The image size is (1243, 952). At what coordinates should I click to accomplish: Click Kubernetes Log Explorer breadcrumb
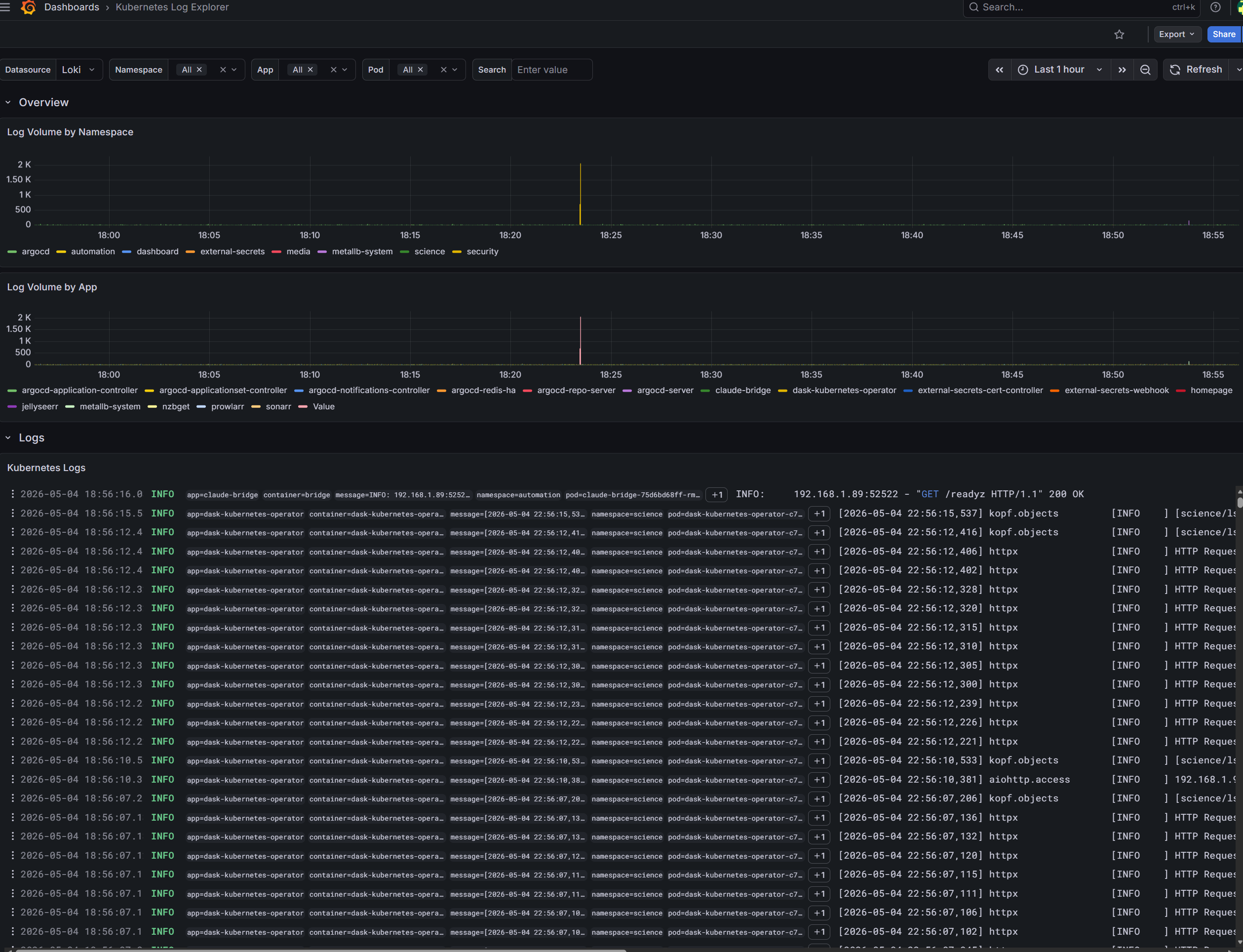tap(172, 7)
